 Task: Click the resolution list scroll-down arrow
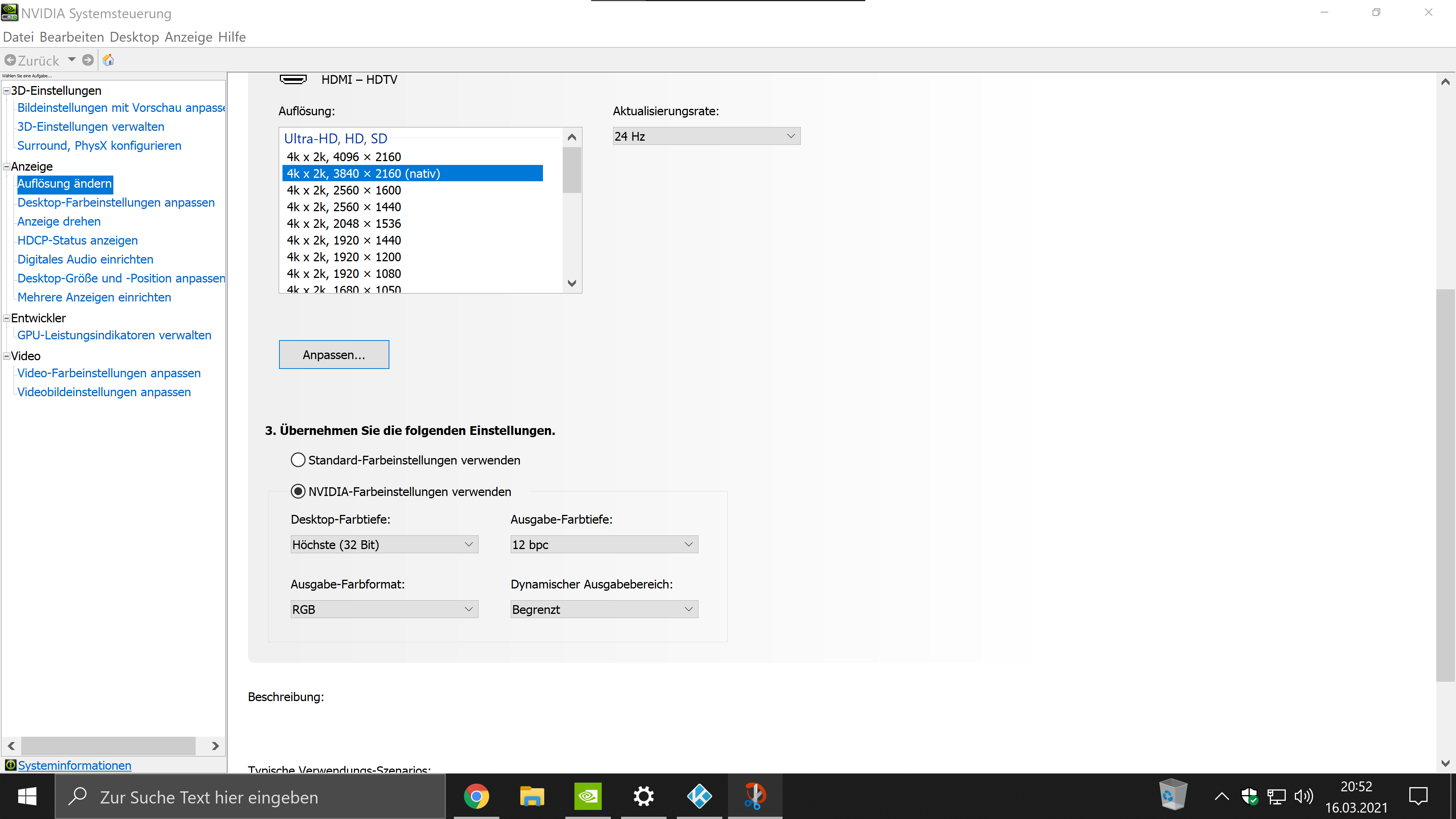pyautogui.click(x=571, y=283)
